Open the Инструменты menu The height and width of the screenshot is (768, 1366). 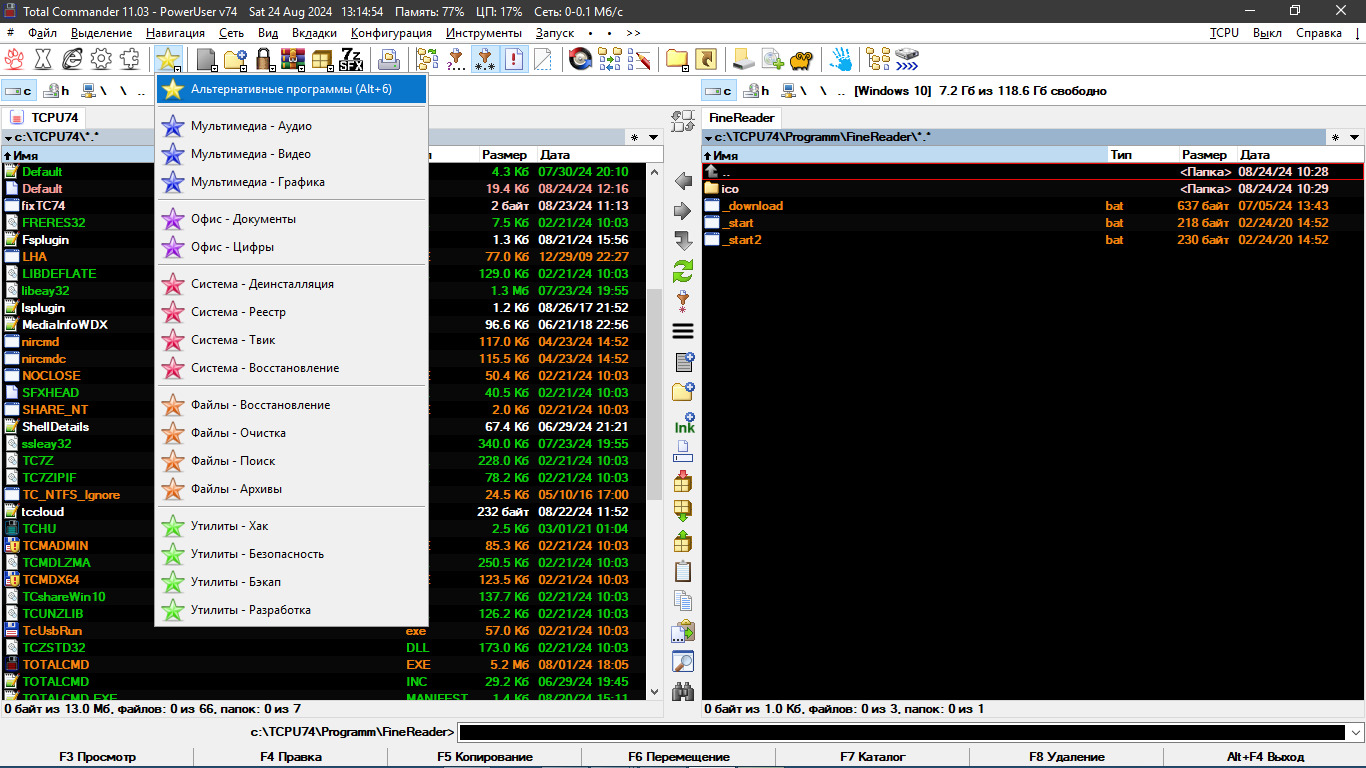tap(483, 33)
